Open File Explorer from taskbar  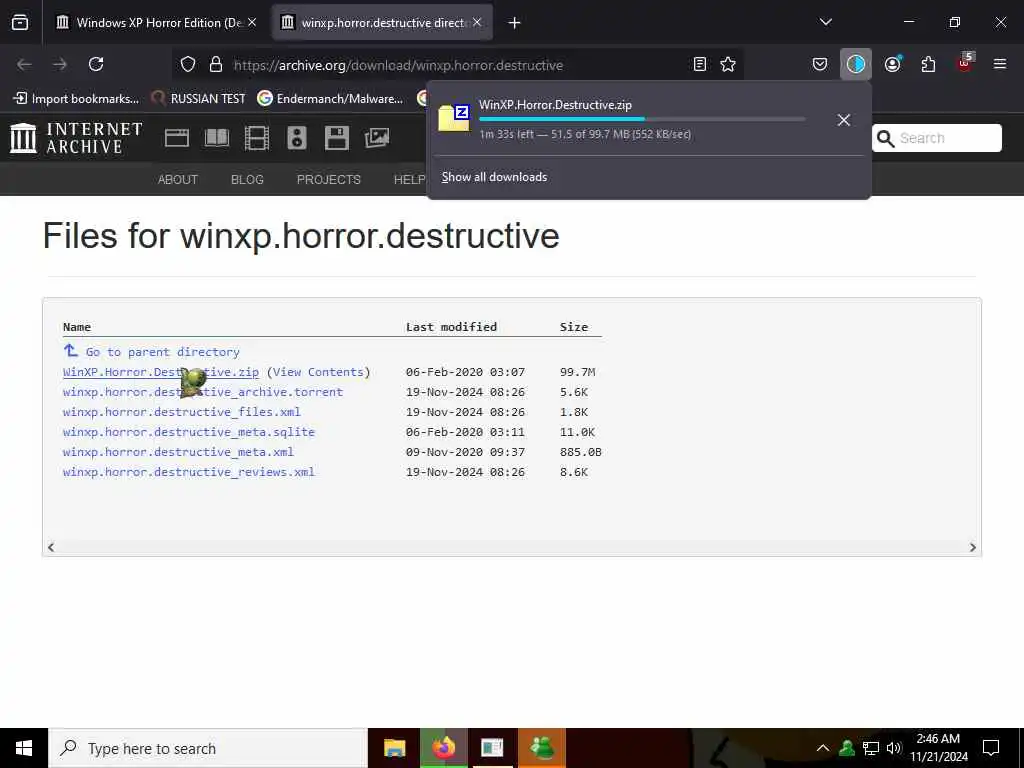[394, 748]
